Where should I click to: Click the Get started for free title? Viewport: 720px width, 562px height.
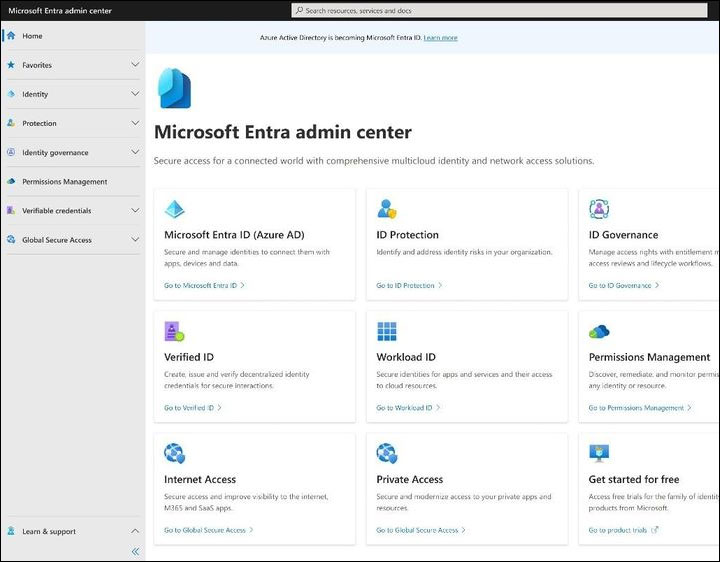pyautogui.click(x=634, y=479)
